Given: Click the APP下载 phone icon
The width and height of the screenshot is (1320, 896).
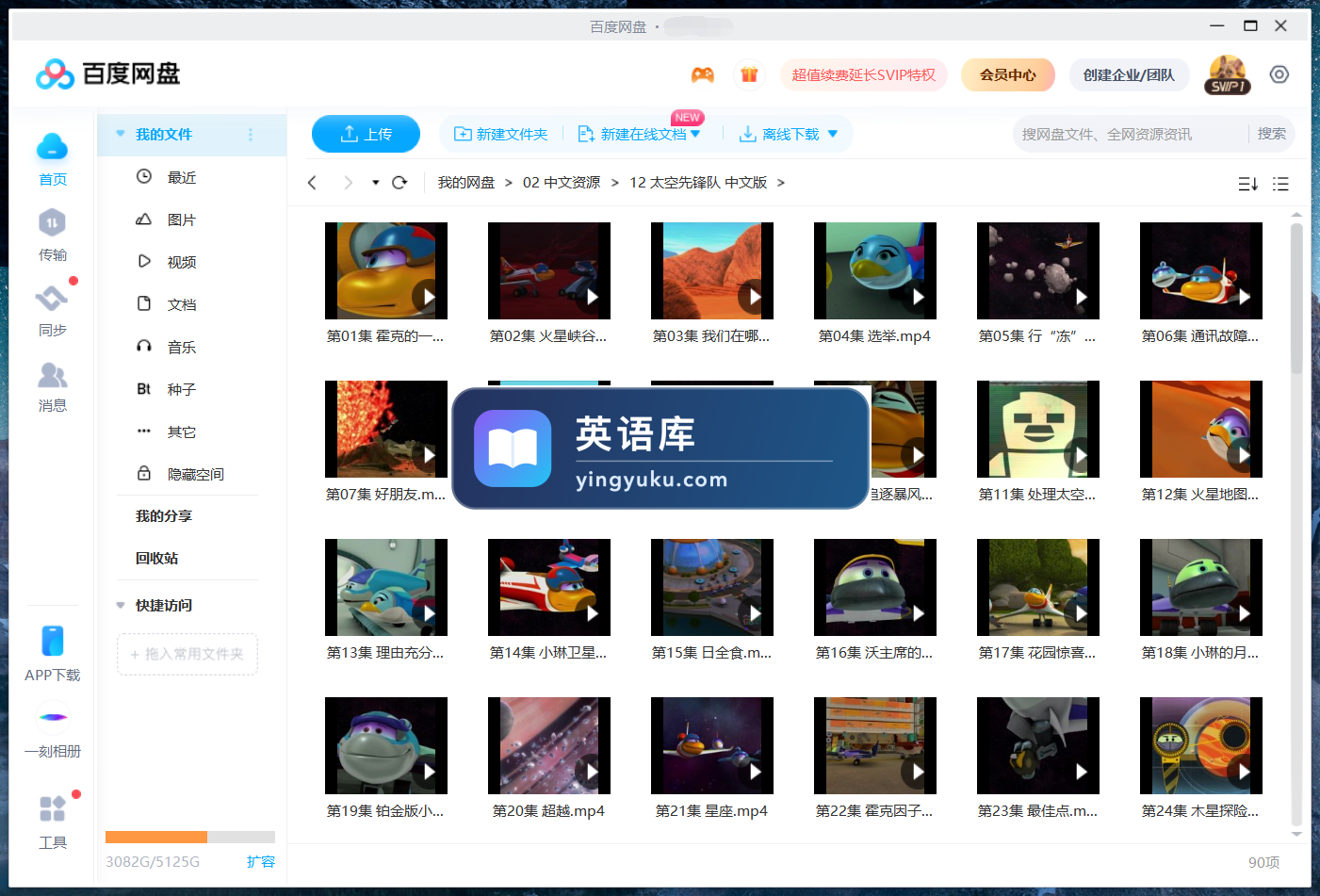Looking at the screenshot, I should 52,641.
